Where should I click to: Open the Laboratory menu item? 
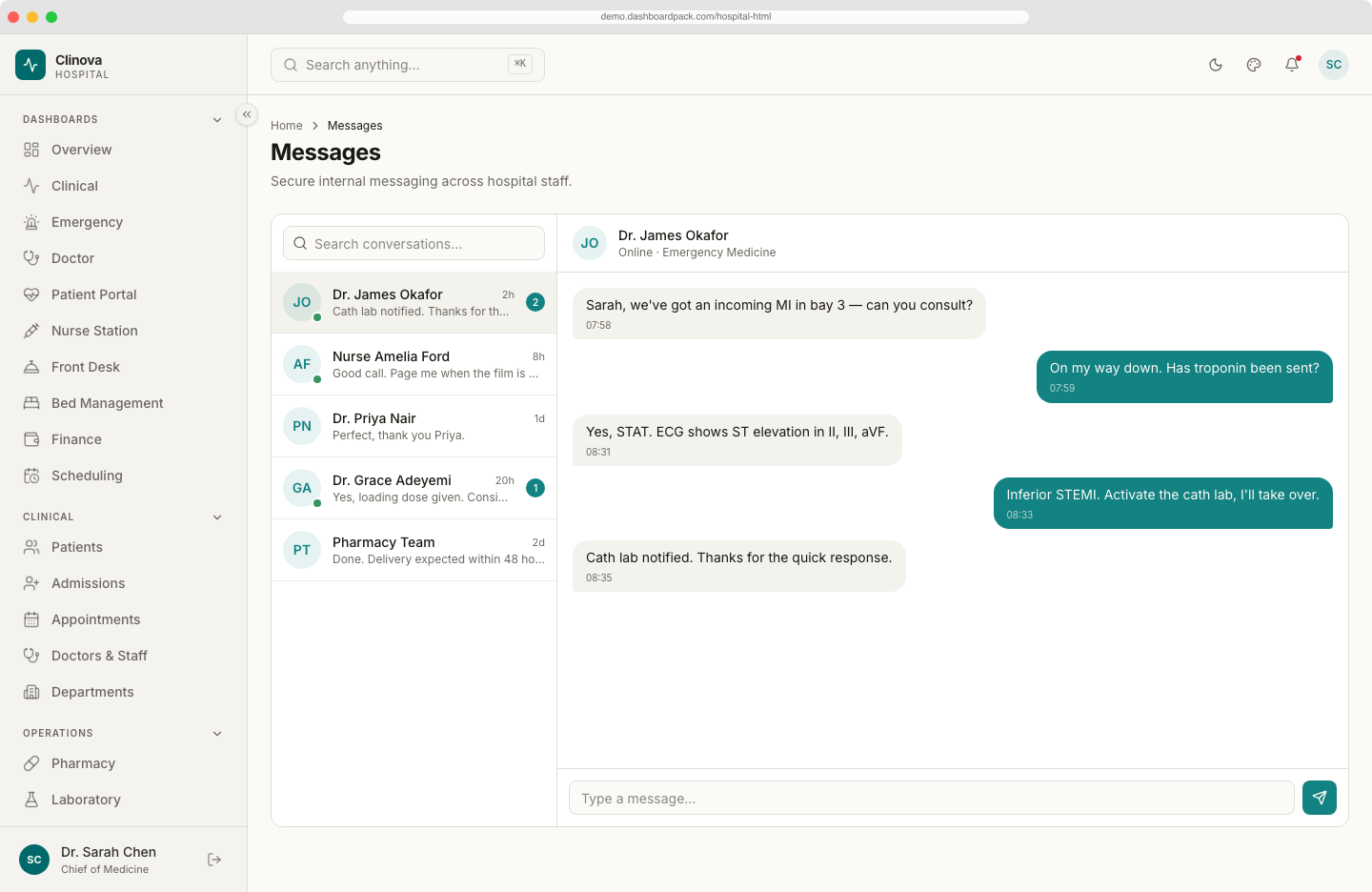point(124,800)
